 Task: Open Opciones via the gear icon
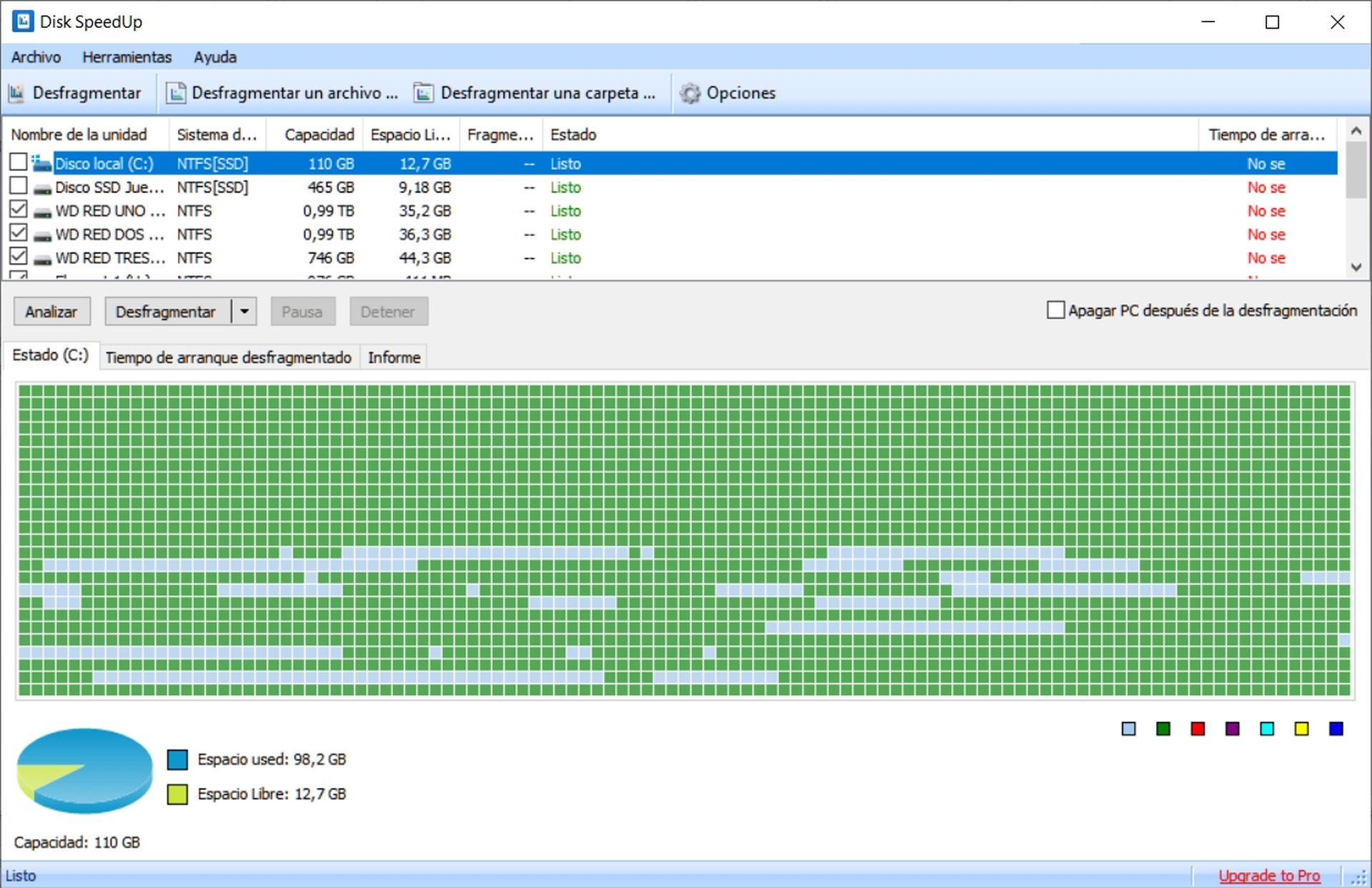690,93
